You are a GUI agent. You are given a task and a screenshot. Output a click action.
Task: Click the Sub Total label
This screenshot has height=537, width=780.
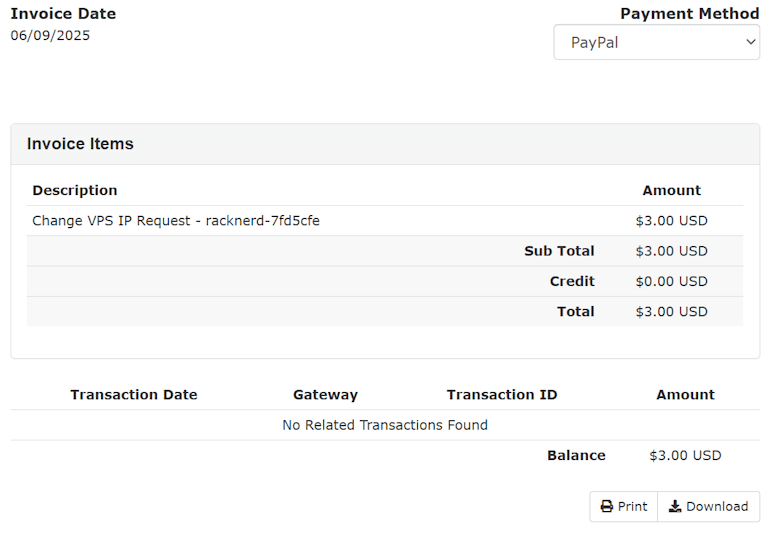[559, 251]
